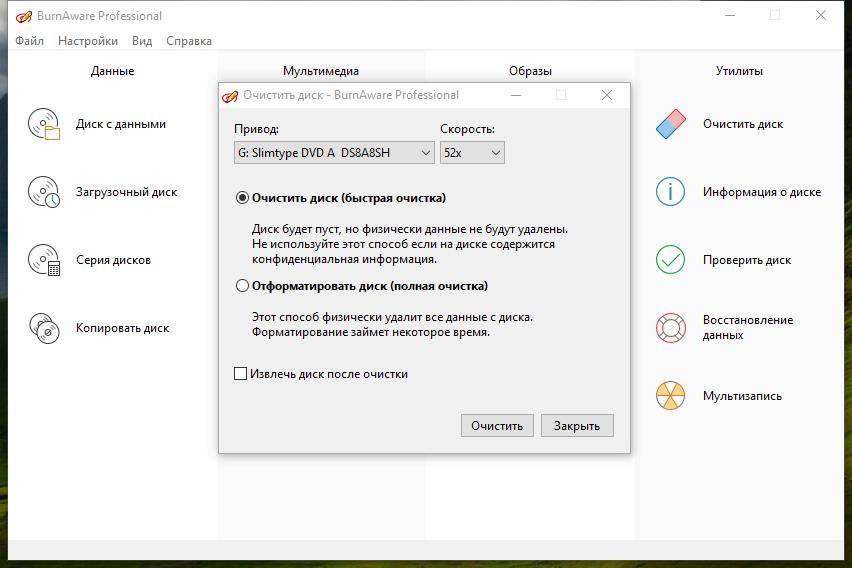Viewport: 852px width, 568px height.
Task: Open the Диск с данными link
Action: (x=121, y=124)
